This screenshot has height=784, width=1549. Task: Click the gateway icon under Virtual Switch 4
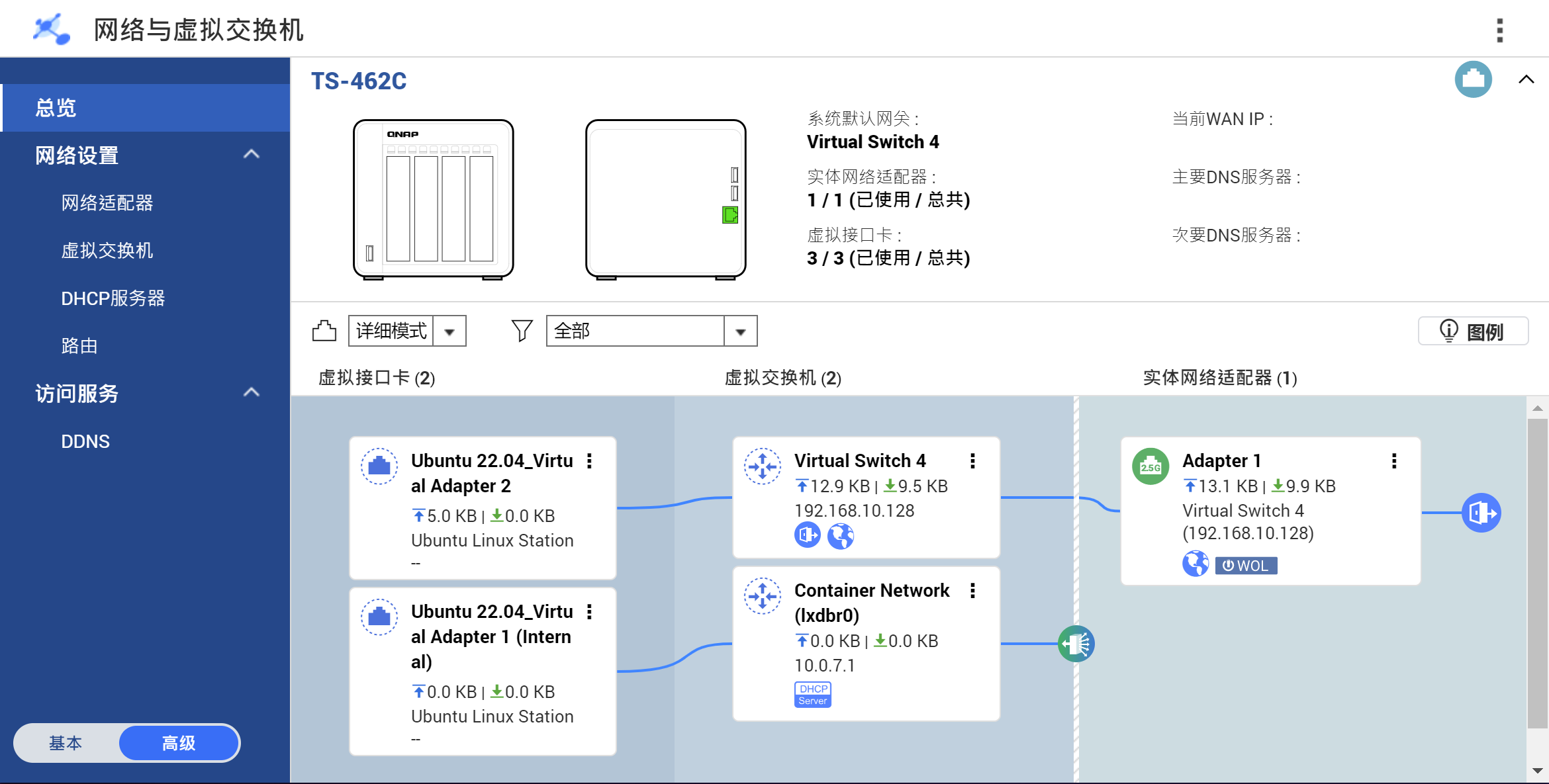[x=807, y=535]
